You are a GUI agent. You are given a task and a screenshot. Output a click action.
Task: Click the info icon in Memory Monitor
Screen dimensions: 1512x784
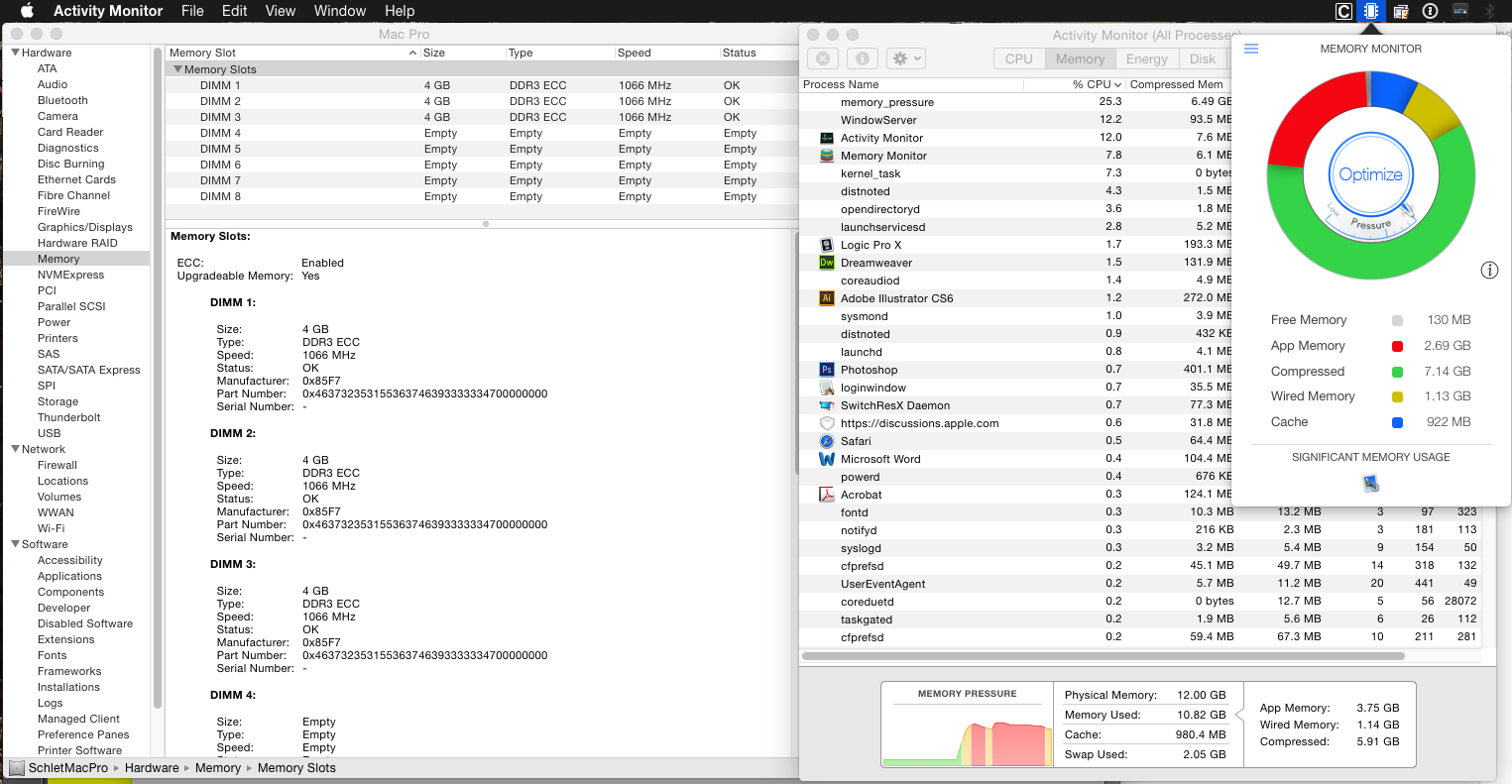1489,270
